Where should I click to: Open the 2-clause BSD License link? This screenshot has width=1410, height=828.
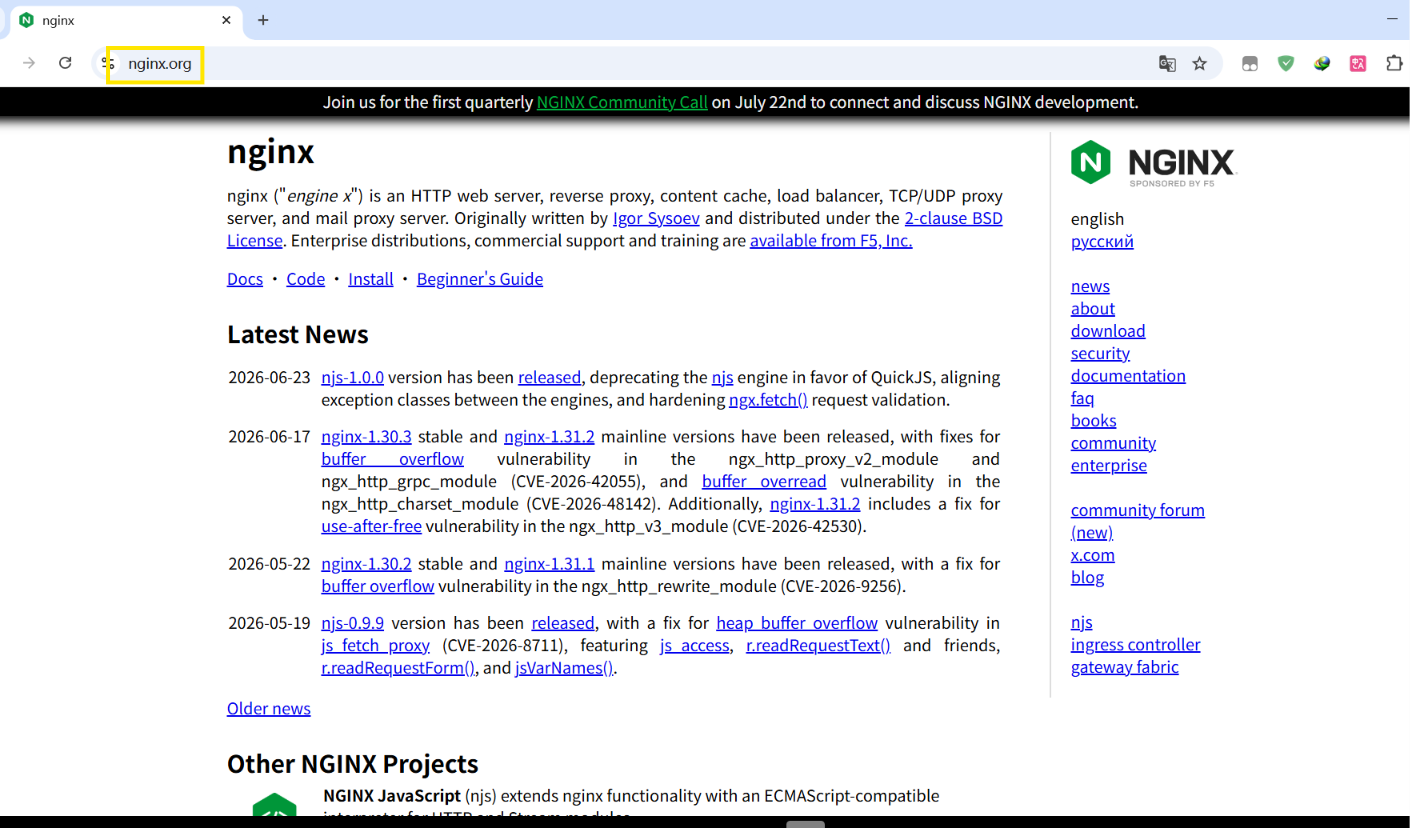pos(615,229)
